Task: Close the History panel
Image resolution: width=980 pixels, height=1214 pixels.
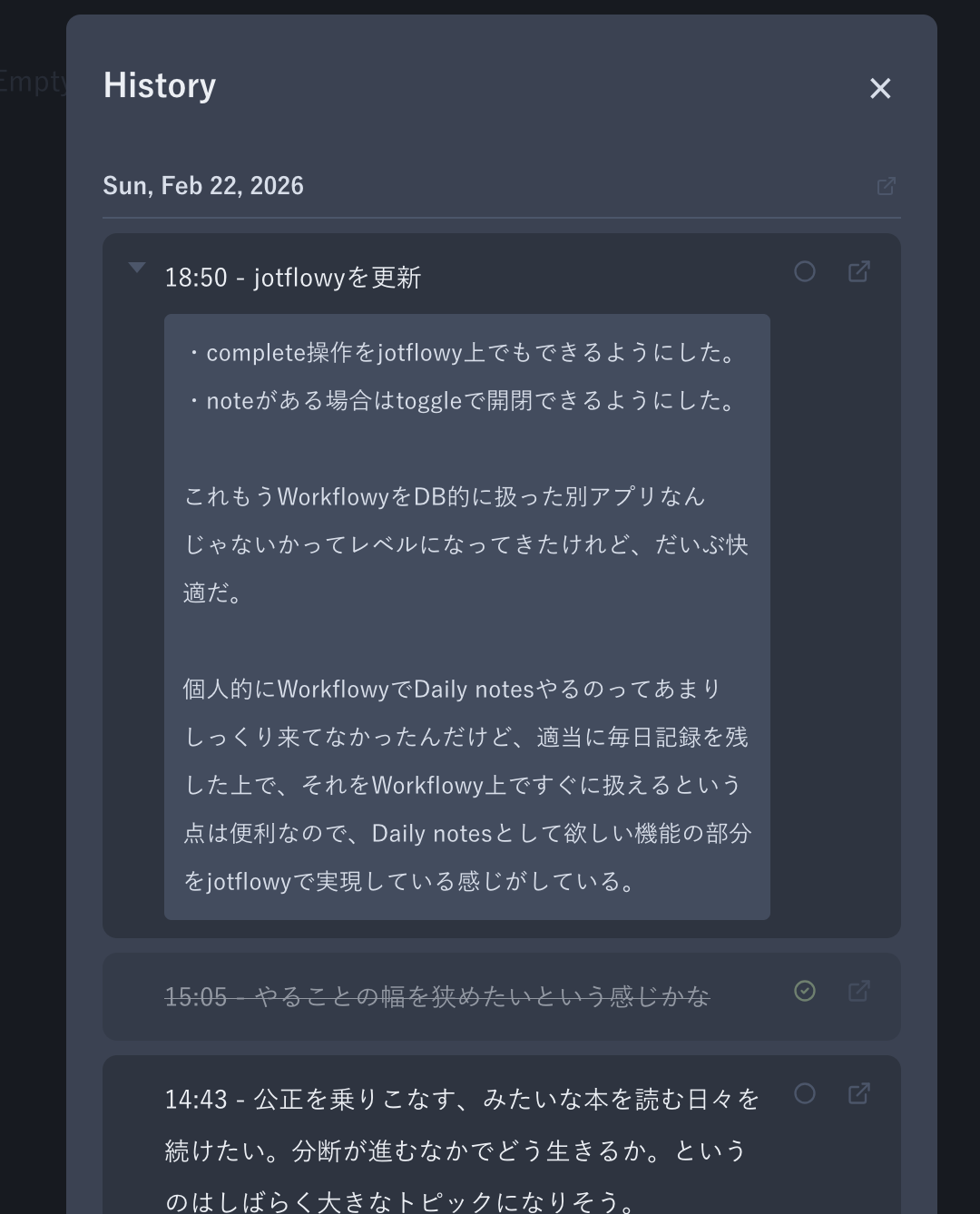Action: point(880,88)
